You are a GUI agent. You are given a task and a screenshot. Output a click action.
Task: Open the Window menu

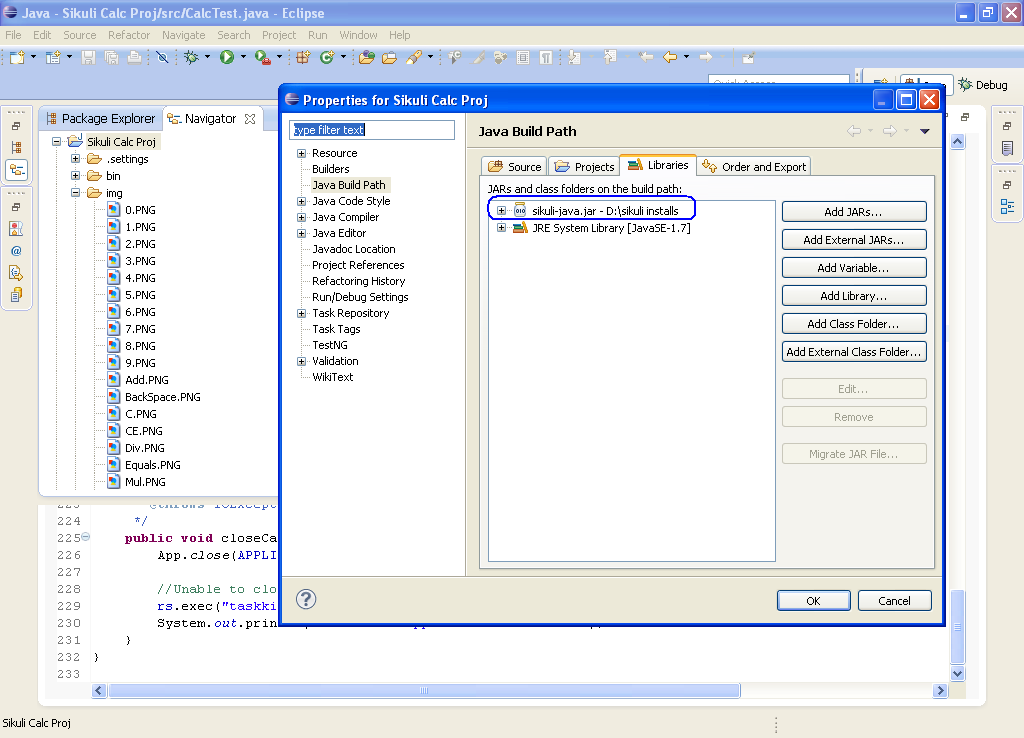click(358, 34)
